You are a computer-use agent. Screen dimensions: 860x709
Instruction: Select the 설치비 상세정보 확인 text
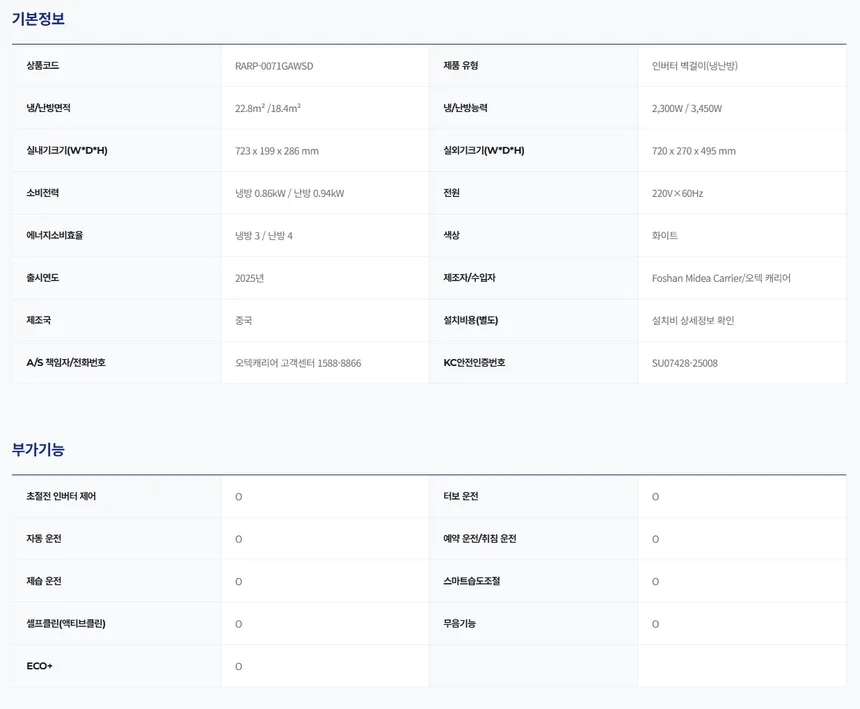coord(693,320)
